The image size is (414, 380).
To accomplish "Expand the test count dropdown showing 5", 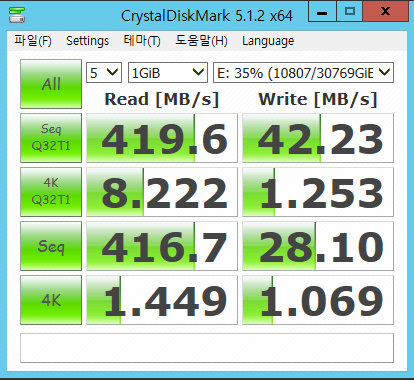I will click(x=104, y=72).
